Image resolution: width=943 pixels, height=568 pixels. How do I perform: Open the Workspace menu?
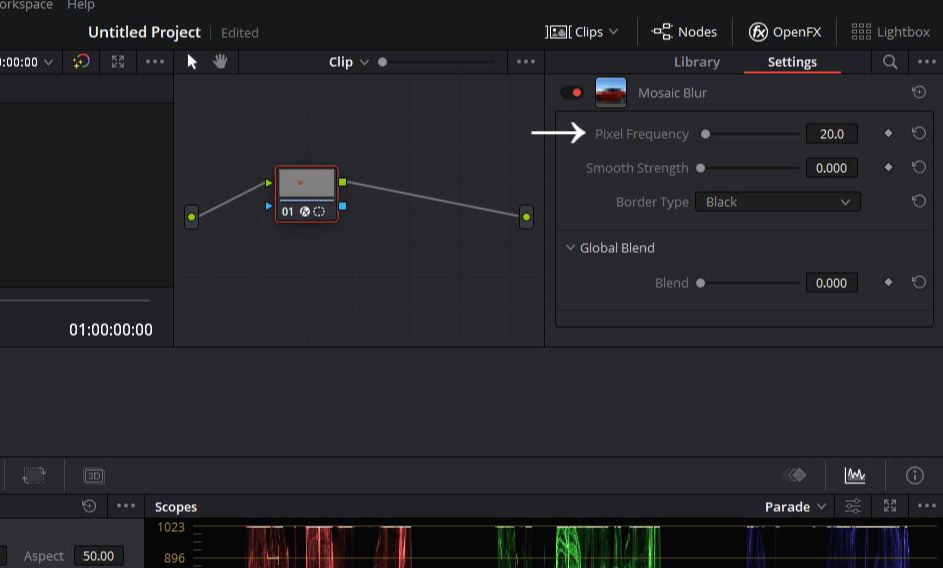pos(26,5)
